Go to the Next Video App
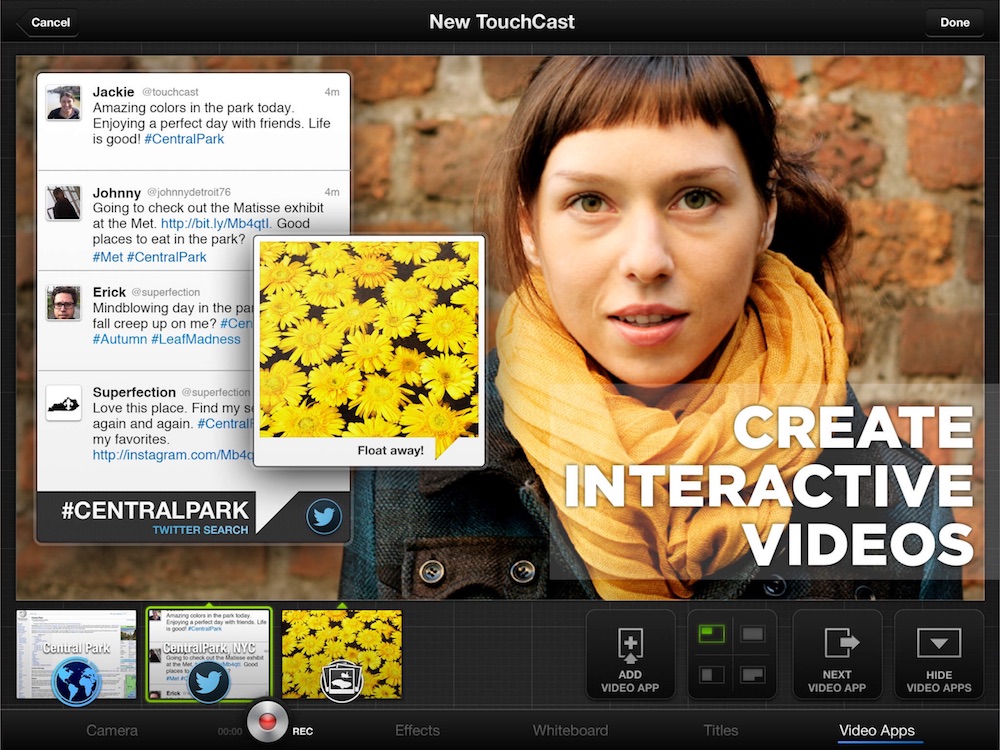The image size is (1000, 750). [837, 654]
